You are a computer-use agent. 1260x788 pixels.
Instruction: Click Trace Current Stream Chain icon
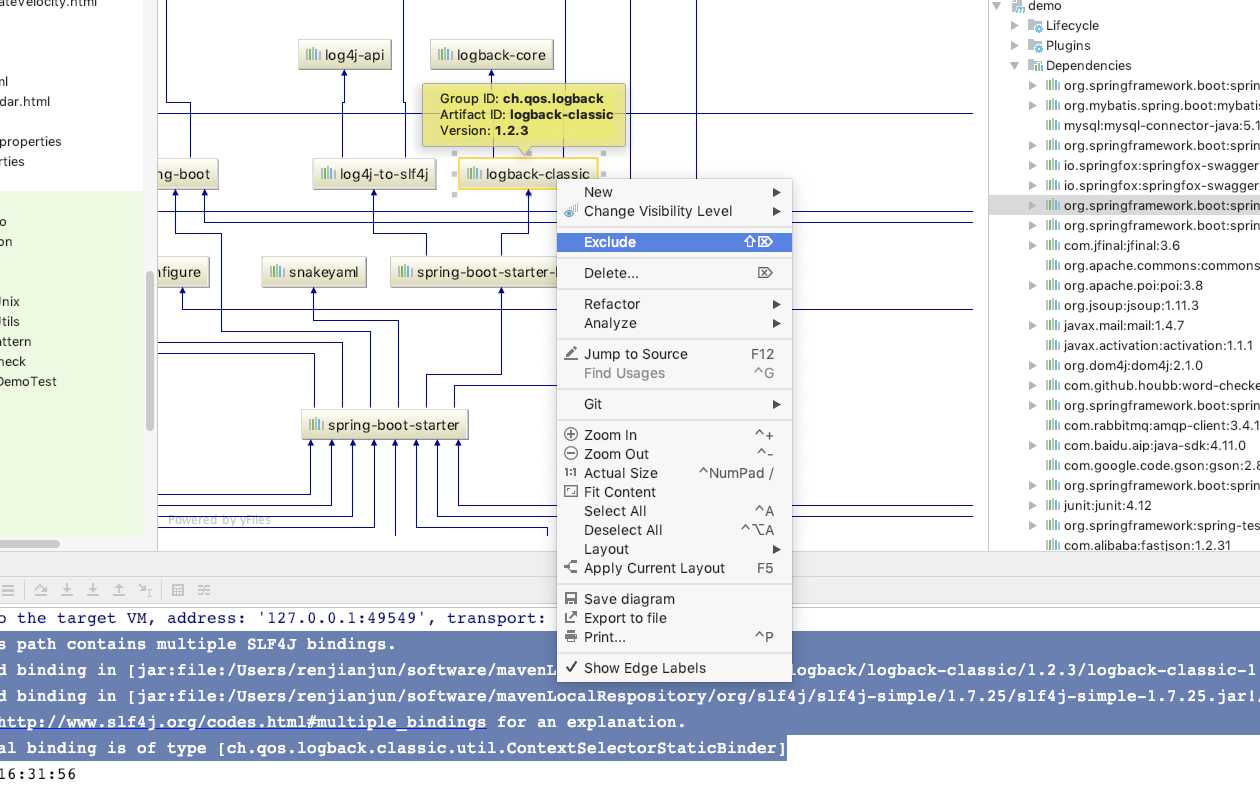[x=204, y=590]
